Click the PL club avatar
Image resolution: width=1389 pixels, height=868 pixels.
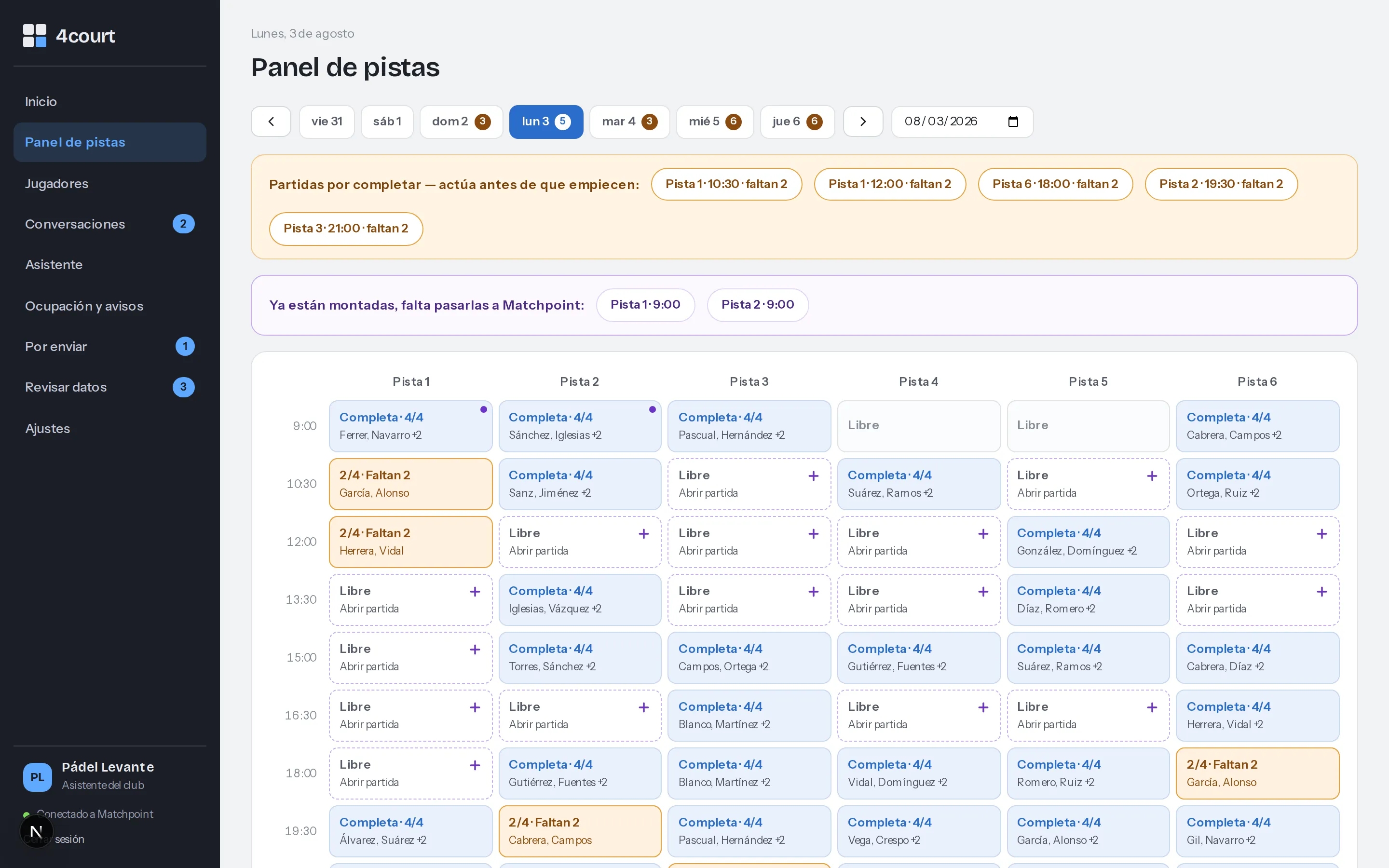(37, 777)
